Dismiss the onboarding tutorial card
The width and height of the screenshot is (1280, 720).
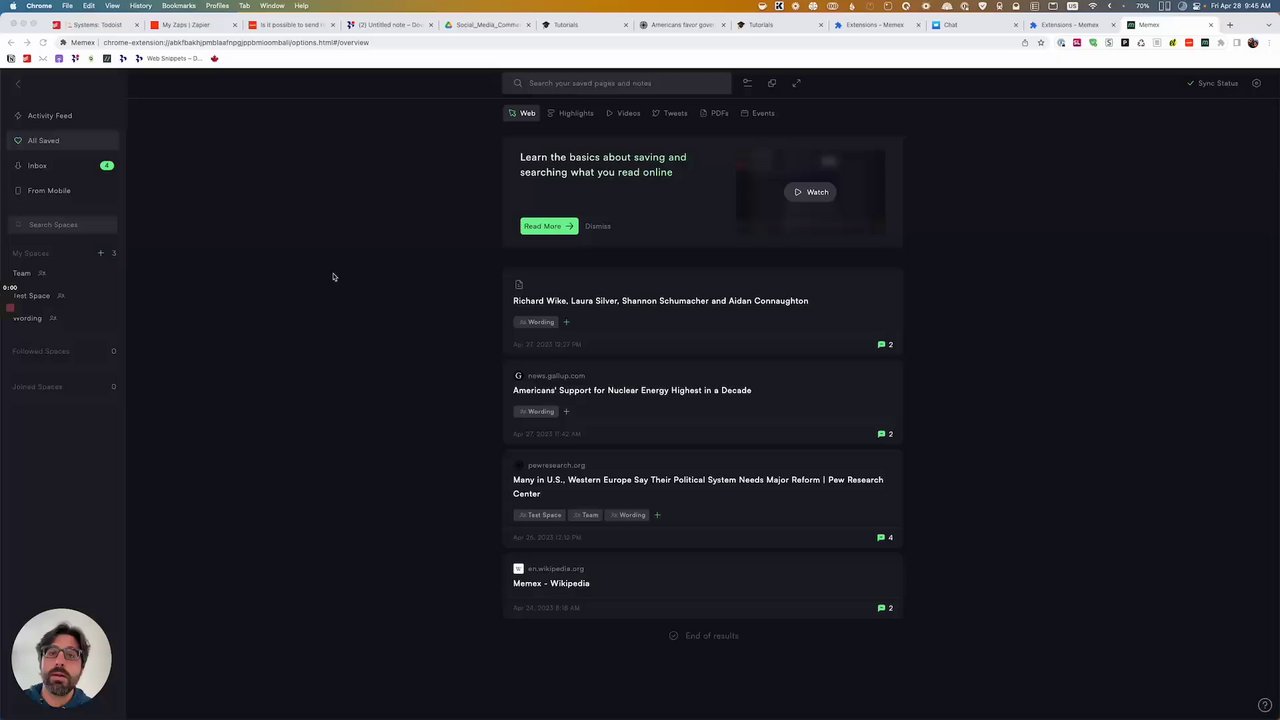[x=597, y=226]
